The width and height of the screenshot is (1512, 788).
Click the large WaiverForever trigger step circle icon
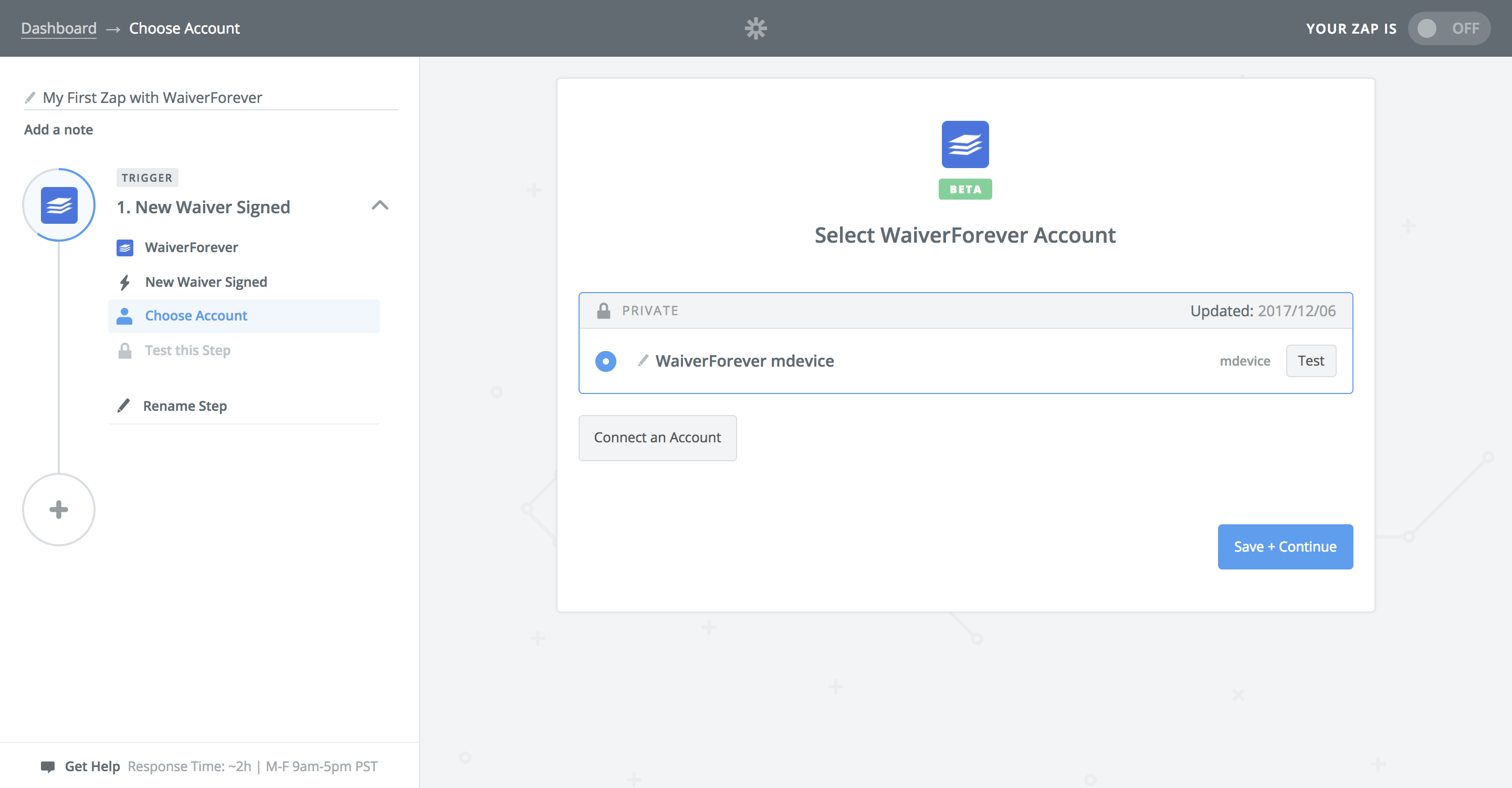click(59, 205)
